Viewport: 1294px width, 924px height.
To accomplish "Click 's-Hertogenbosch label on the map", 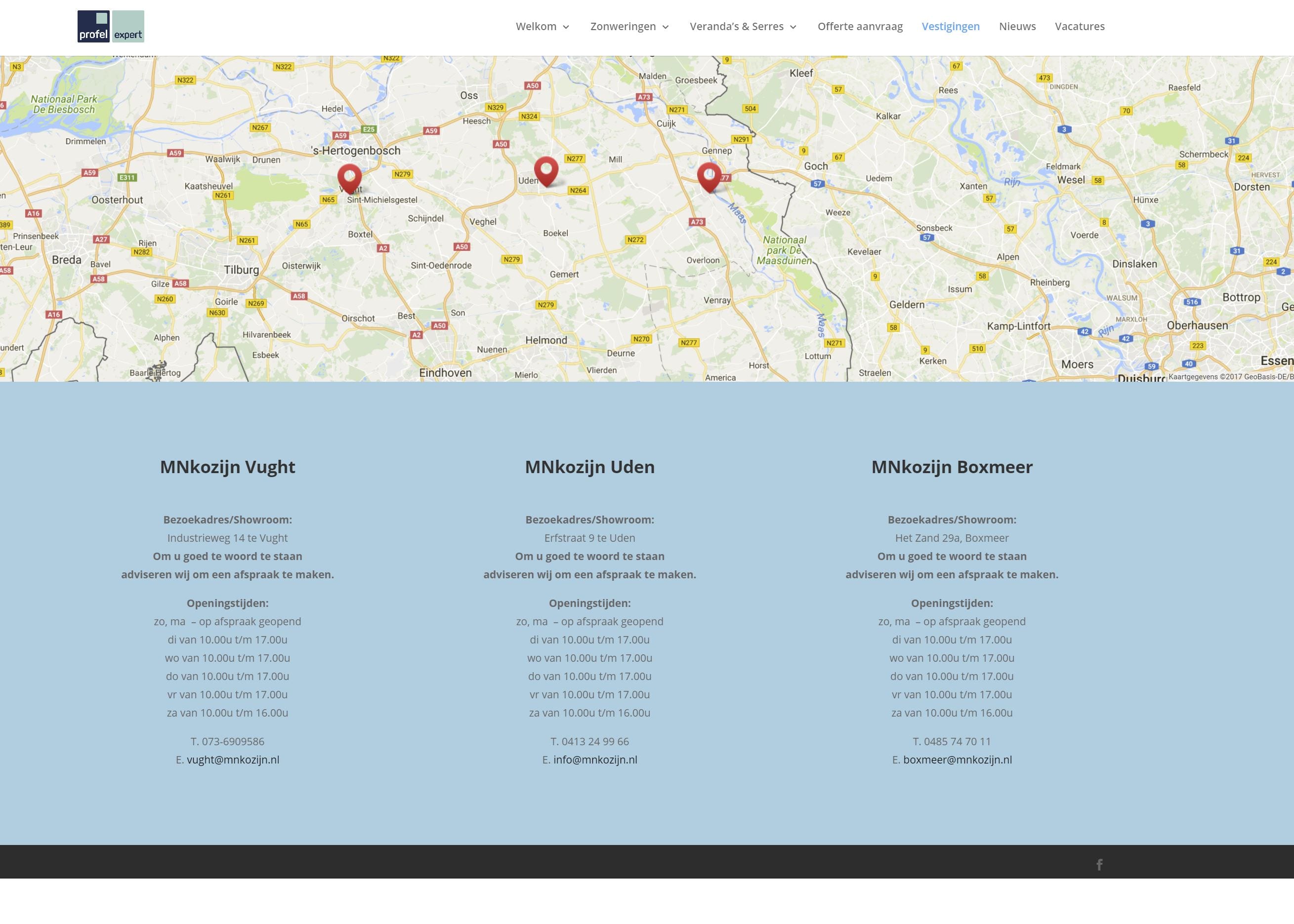I will [356, 151].
